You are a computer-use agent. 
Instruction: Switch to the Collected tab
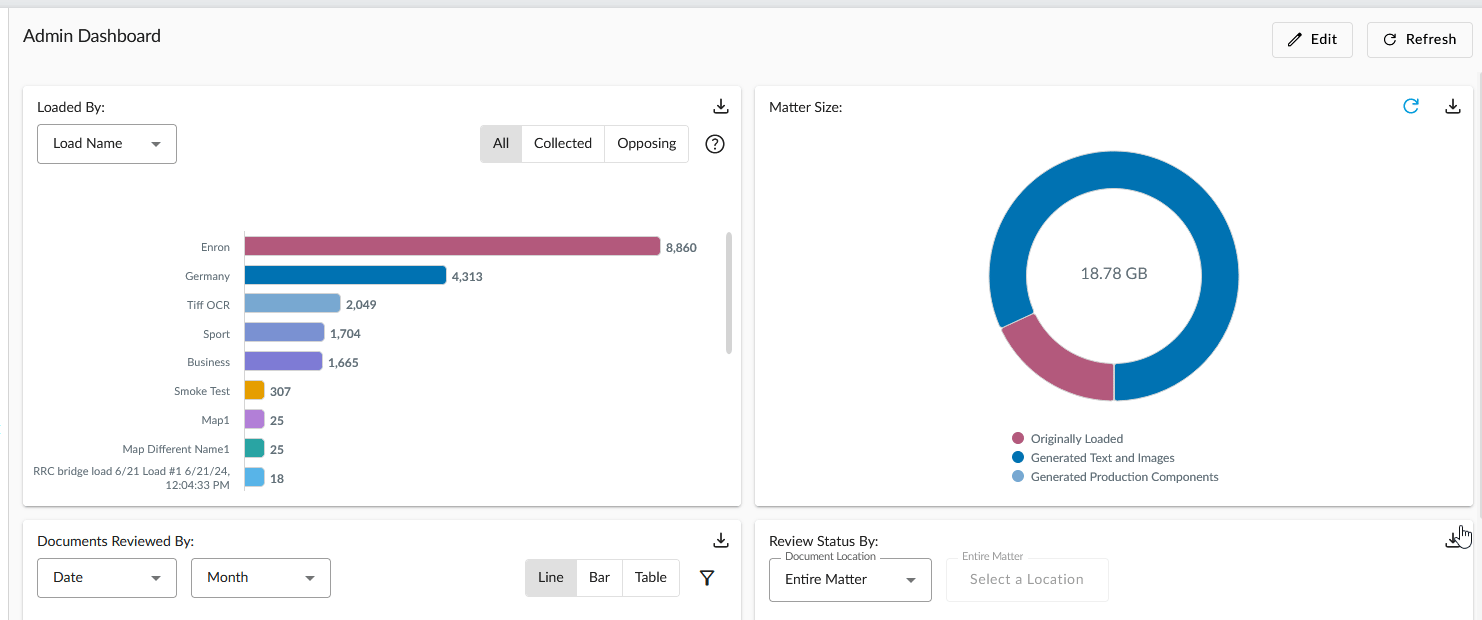(562, 143)
